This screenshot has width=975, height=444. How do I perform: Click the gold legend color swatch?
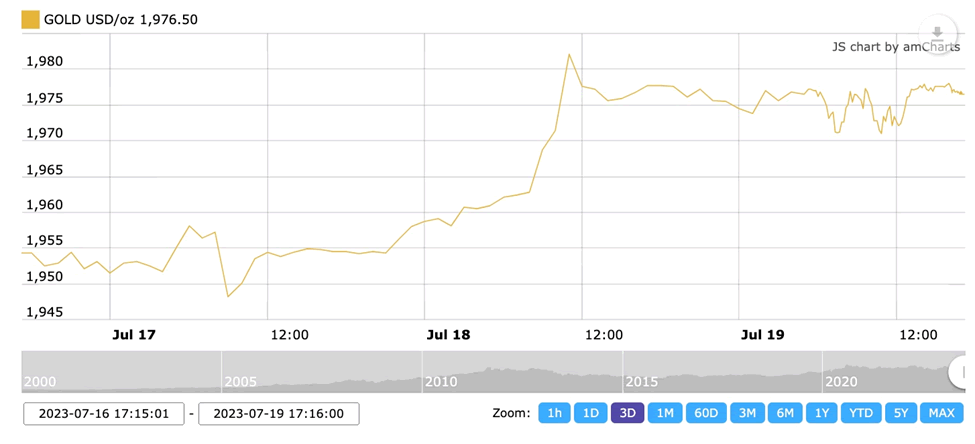click(31, 19)
